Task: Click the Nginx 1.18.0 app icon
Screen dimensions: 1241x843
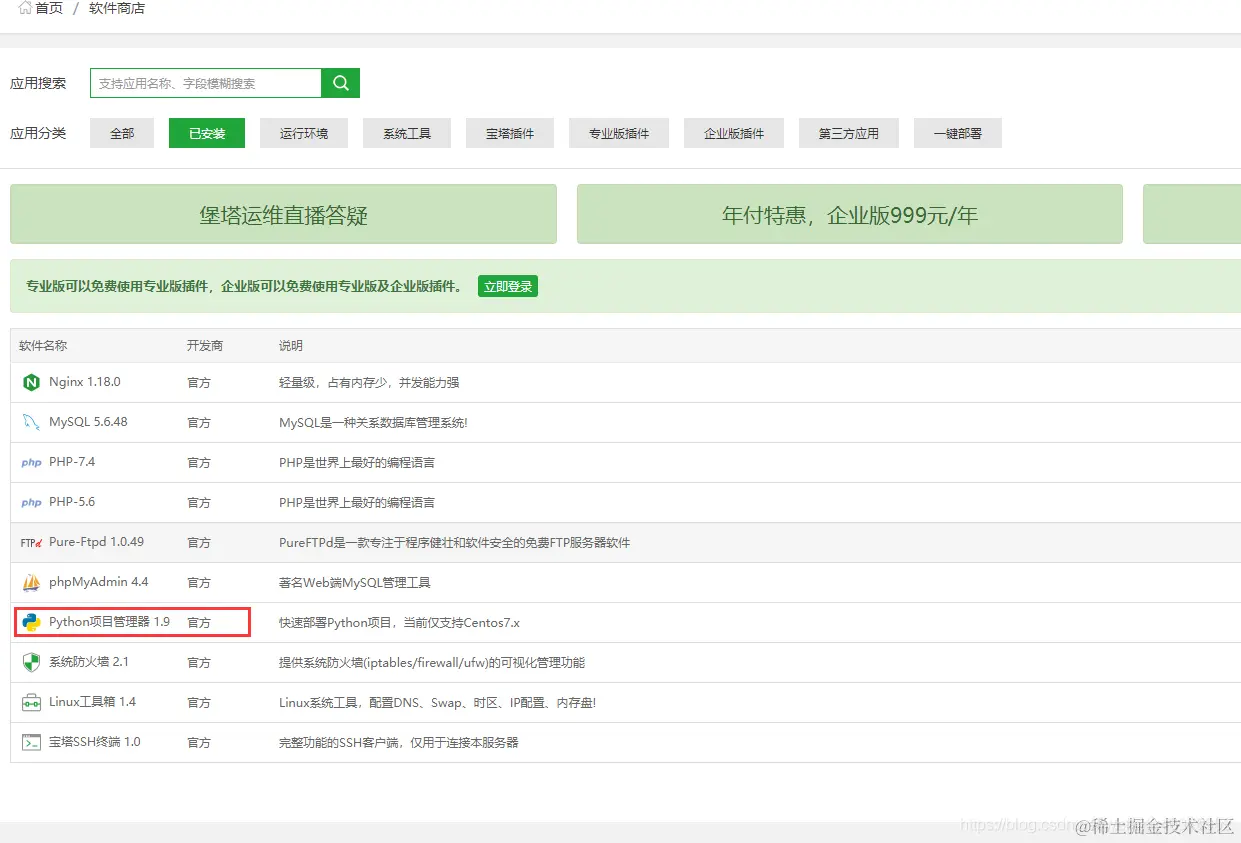Action: point(31,382)
